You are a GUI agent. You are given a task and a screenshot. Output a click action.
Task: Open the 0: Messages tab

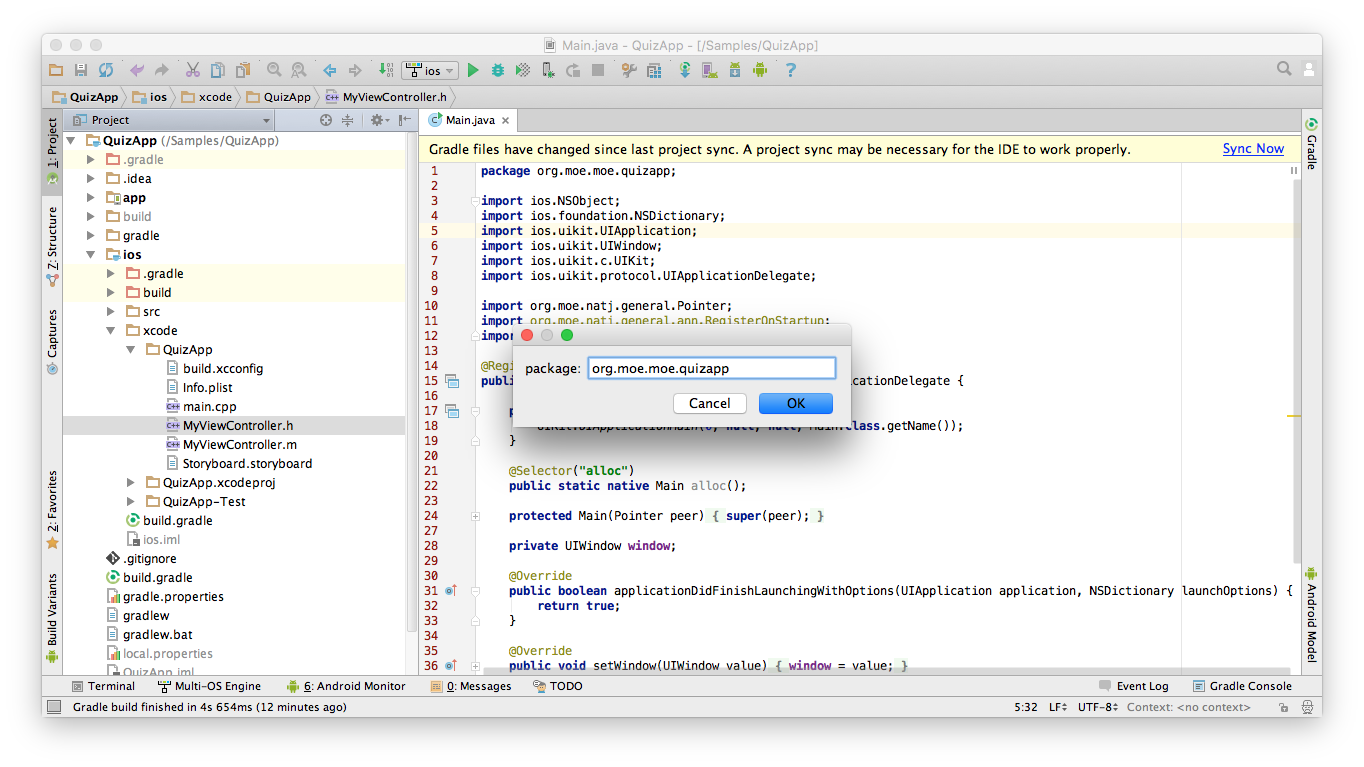470,686
